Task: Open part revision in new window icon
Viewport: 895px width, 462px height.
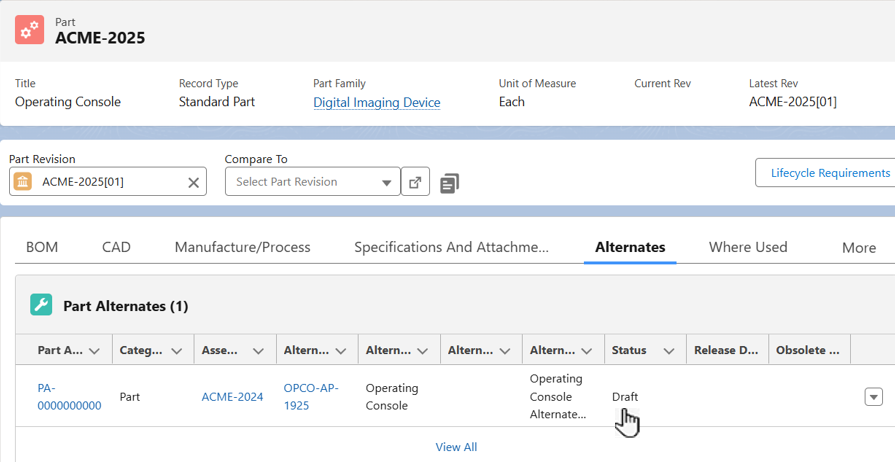Action: pyautogui.click(x=415, y=182)
